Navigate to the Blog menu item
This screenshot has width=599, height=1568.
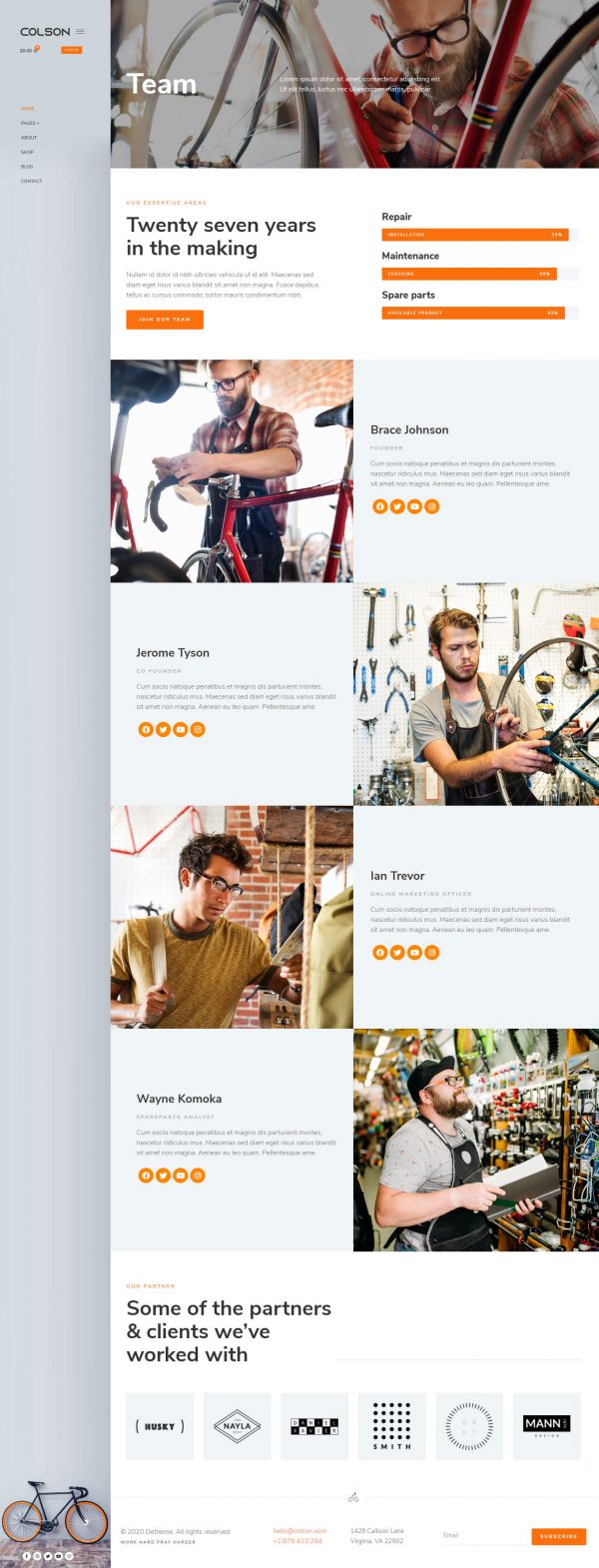point(27,167)
